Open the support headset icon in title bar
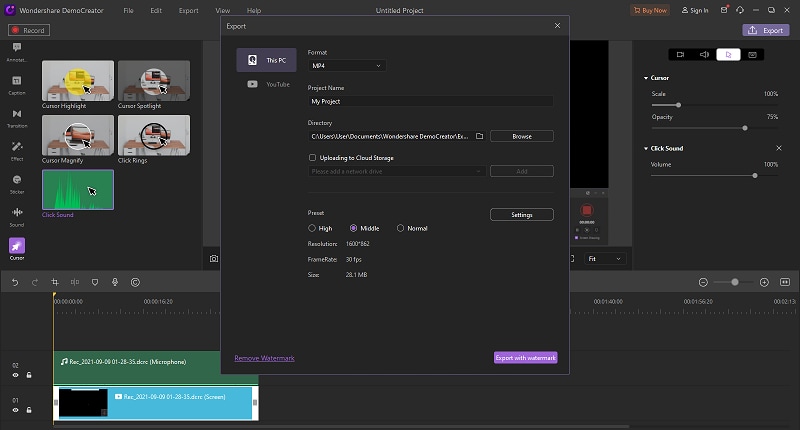This screenshot has height=430, width=800. point(740,10)
